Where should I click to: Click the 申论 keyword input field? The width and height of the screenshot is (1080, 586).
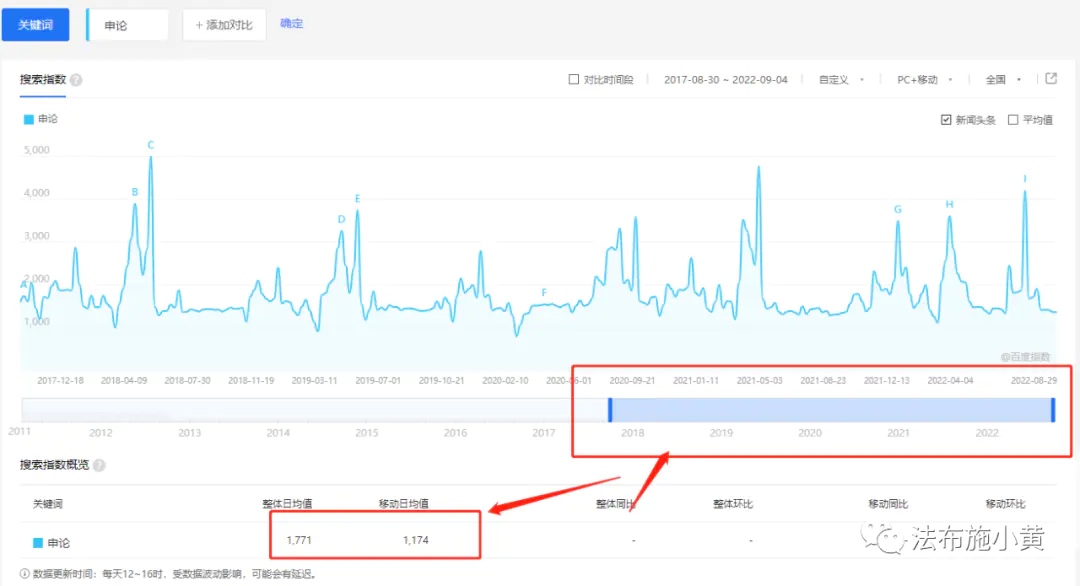coord(128,25)
